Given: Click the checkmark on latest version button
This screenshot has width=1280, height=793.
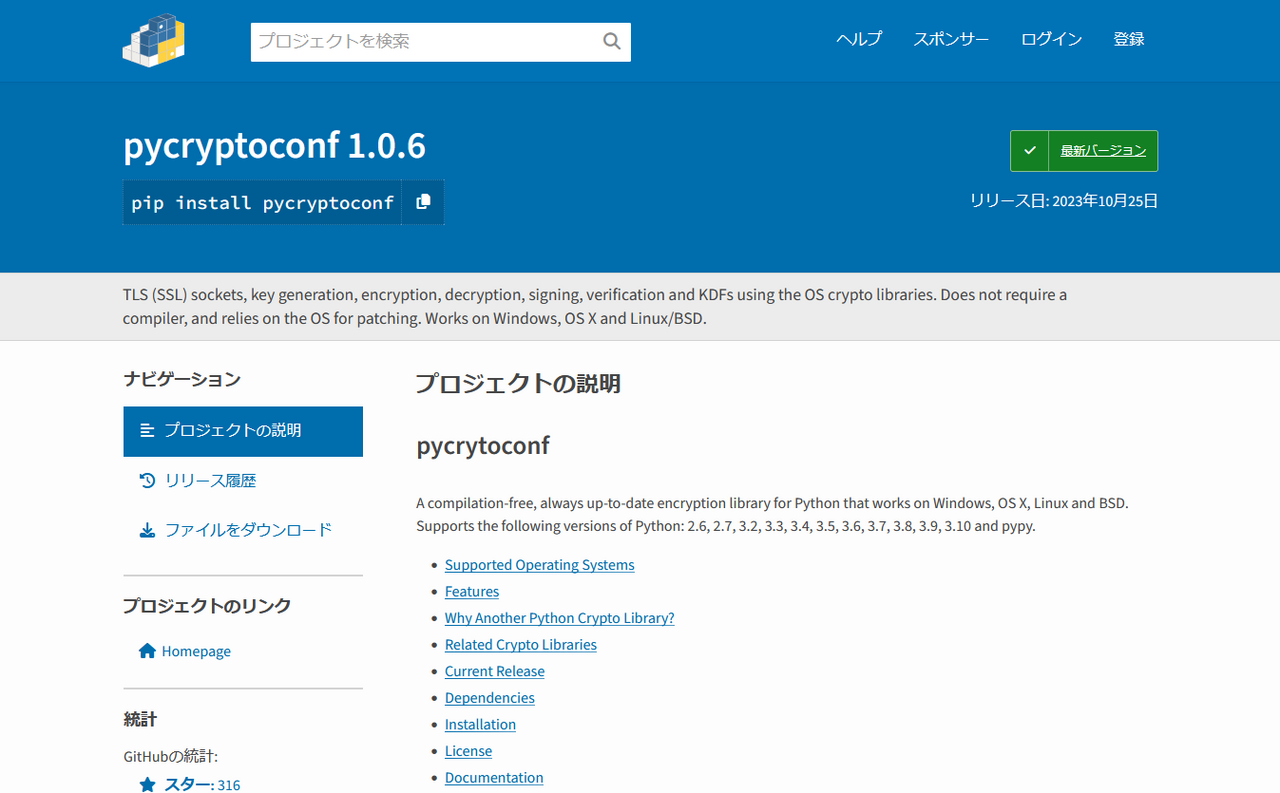Looking at the screenshot, I should (x=1029, y=151).
